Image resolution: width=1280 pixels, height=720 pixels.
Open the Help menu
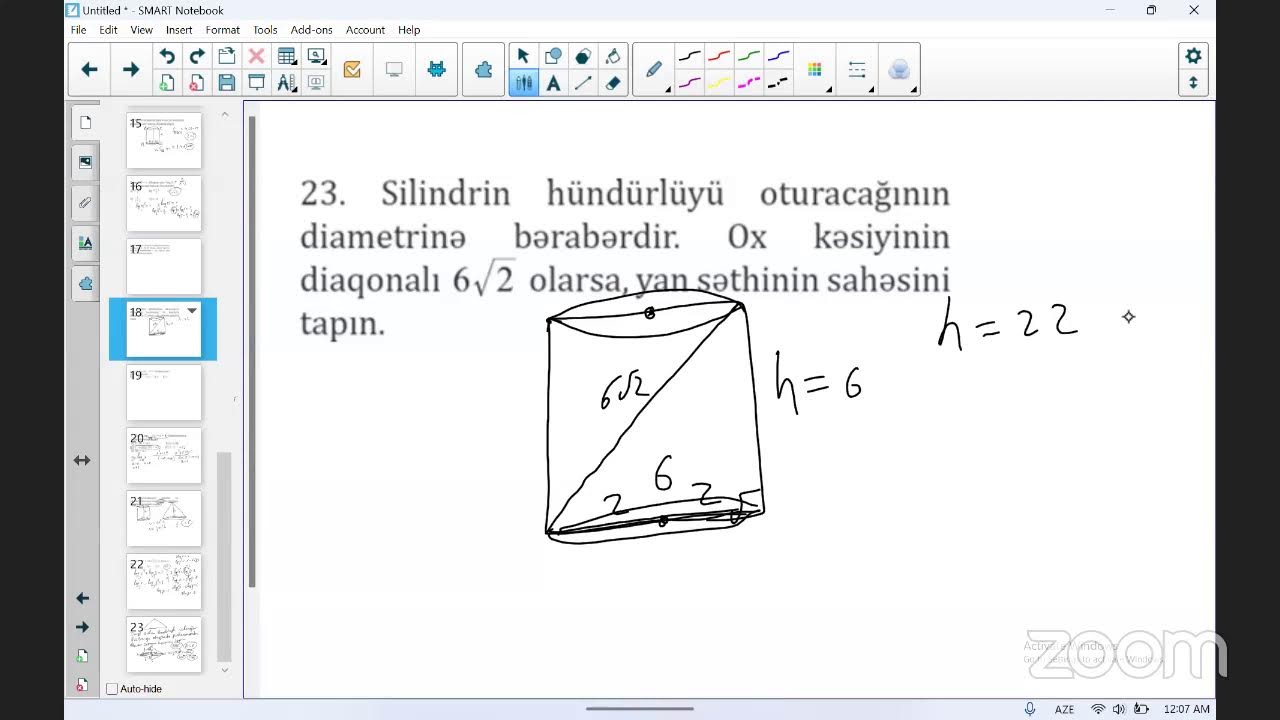point(409,30)
